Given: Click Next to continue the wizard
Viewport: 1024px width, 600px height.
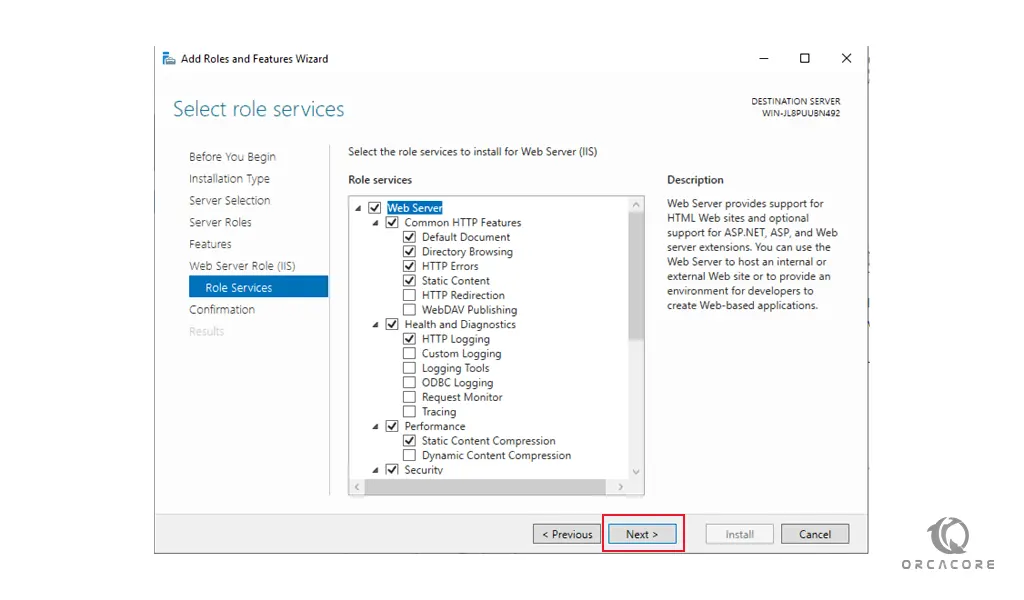Looking at the screenshot, I should point(642,534).
